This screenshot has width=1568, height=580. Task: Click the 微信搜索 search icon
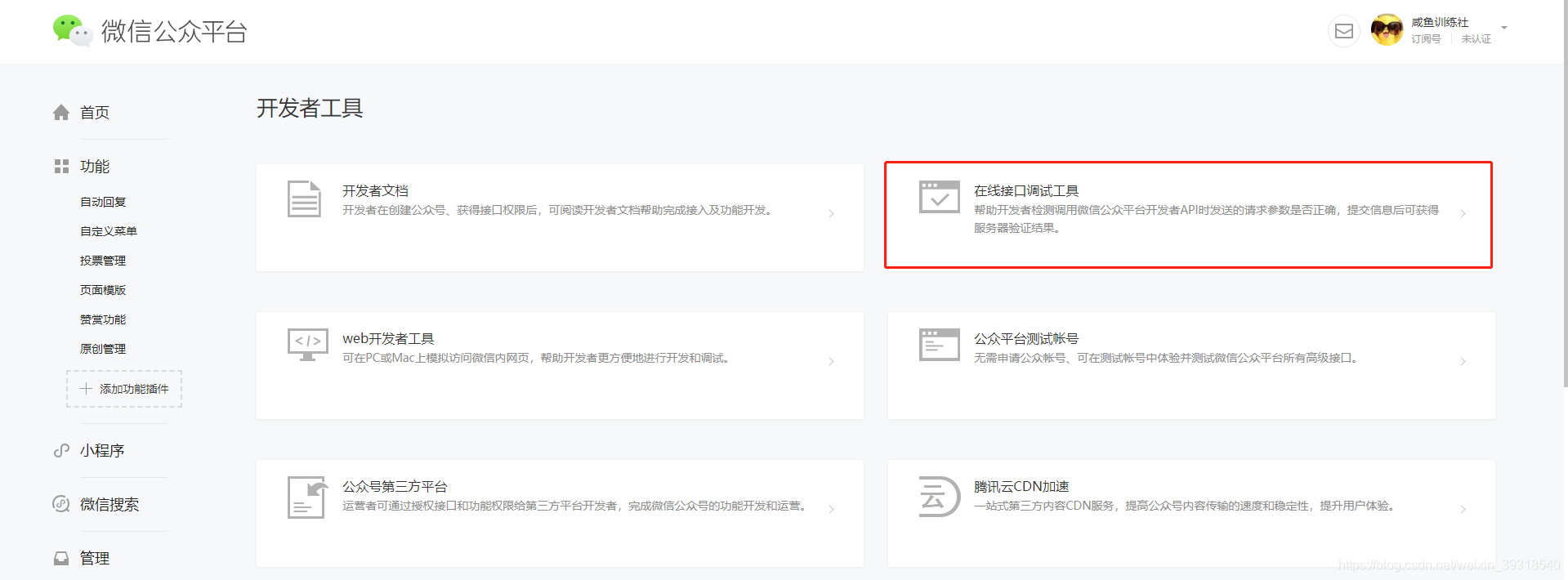pyautogui.click(x=61, y=504)
